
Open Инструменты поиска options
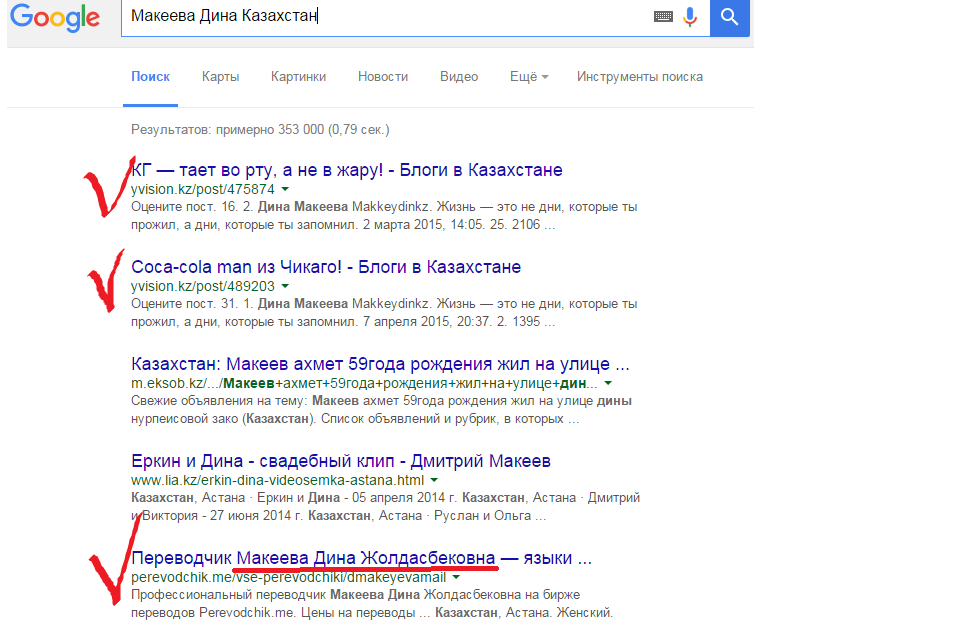[x=640, y=77]
